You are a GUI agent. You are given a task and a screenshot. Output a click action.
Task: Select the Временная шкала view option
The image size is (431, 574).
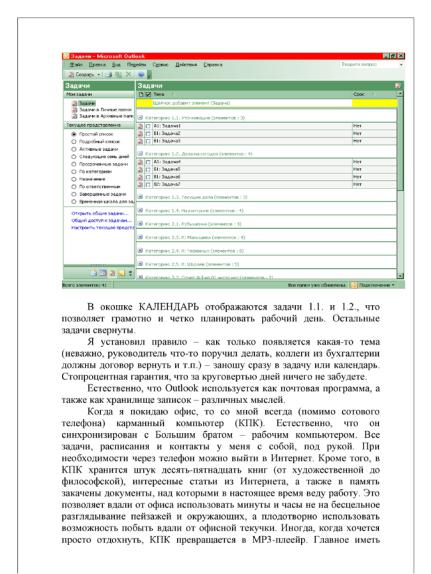click(x=103, y=202)
